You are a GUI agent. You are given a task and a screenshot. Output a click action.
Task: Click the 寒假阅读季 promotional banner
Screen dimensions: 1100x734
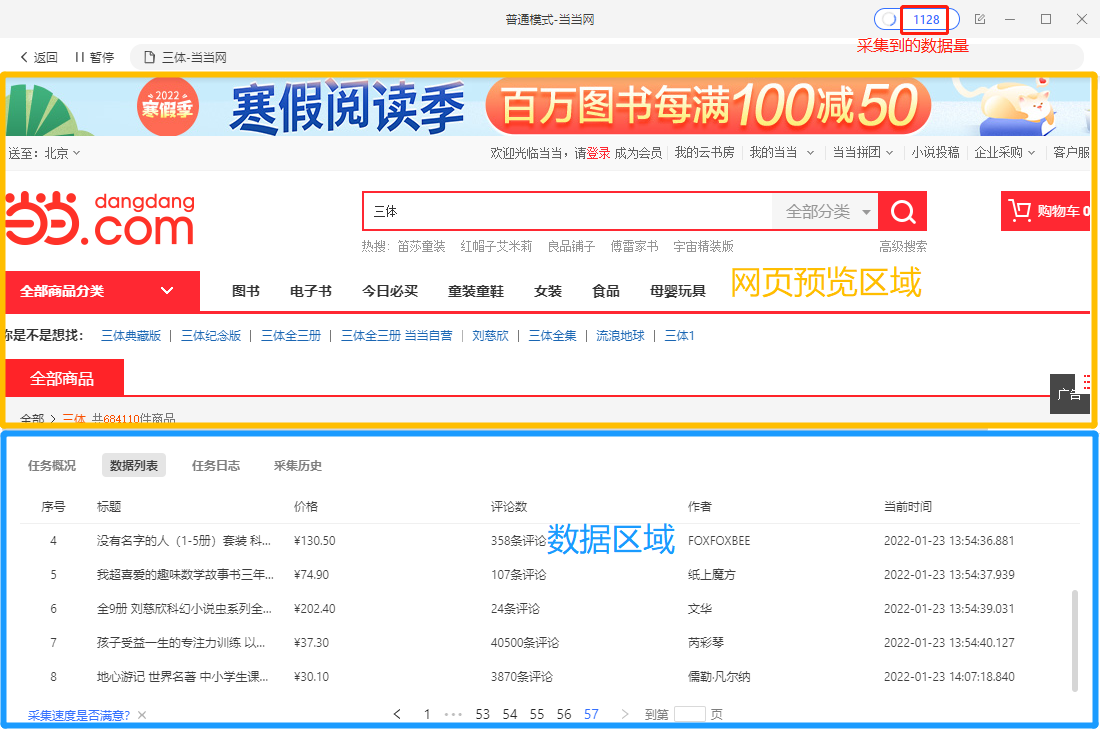pos(548,107)
